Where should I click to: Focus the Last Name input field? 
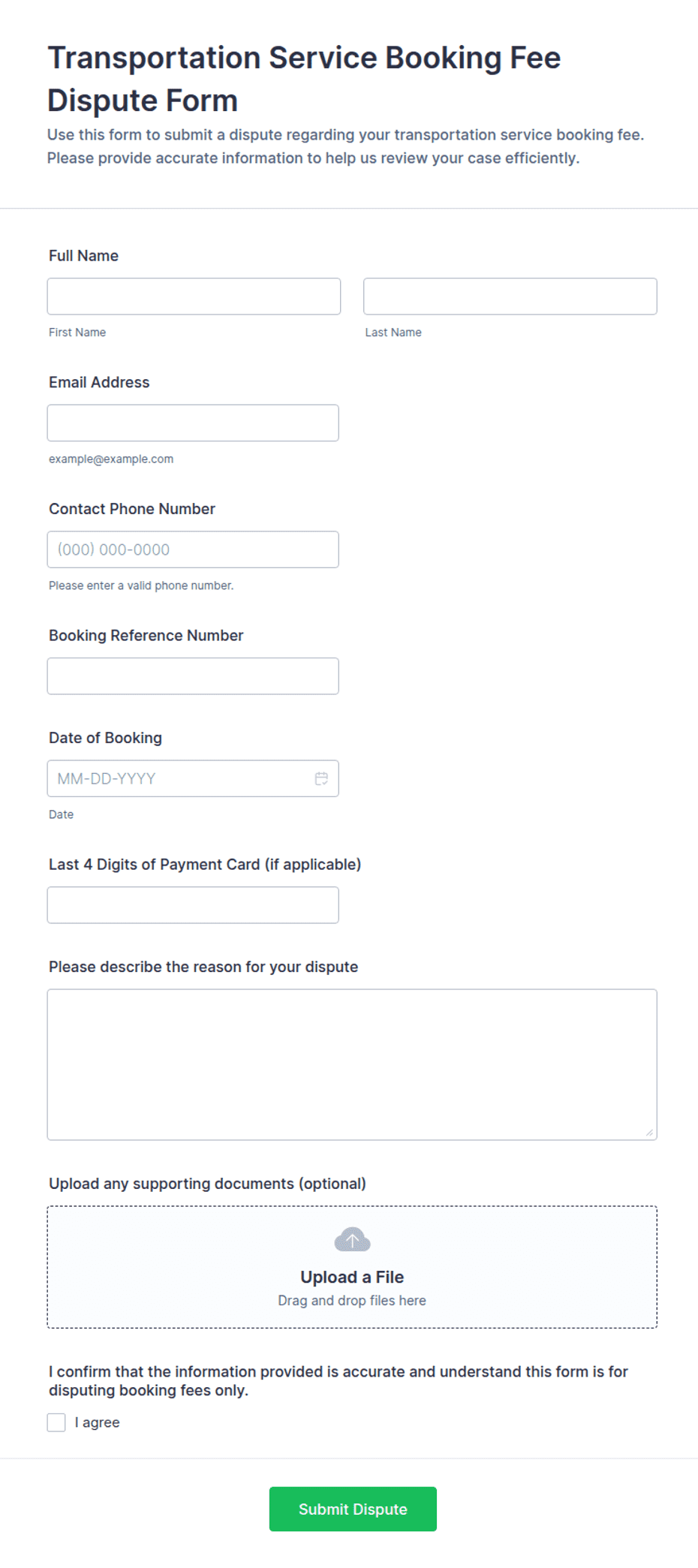pyautogui.click(x=510, y=296)
